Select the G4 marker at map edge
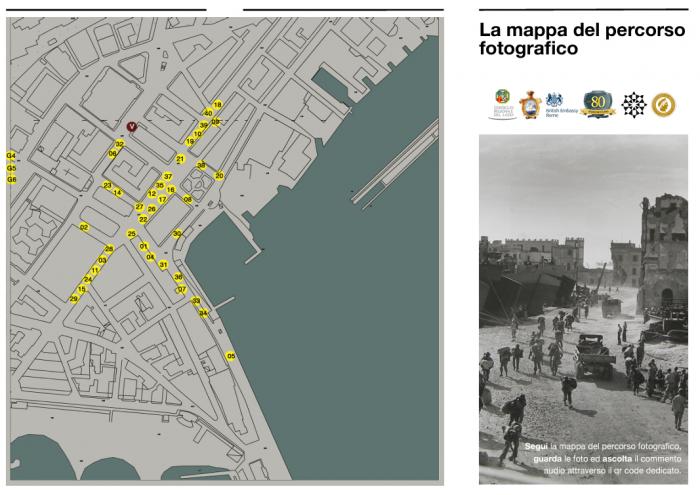This screenshot has height=495, width=700. tap(12, 156)
